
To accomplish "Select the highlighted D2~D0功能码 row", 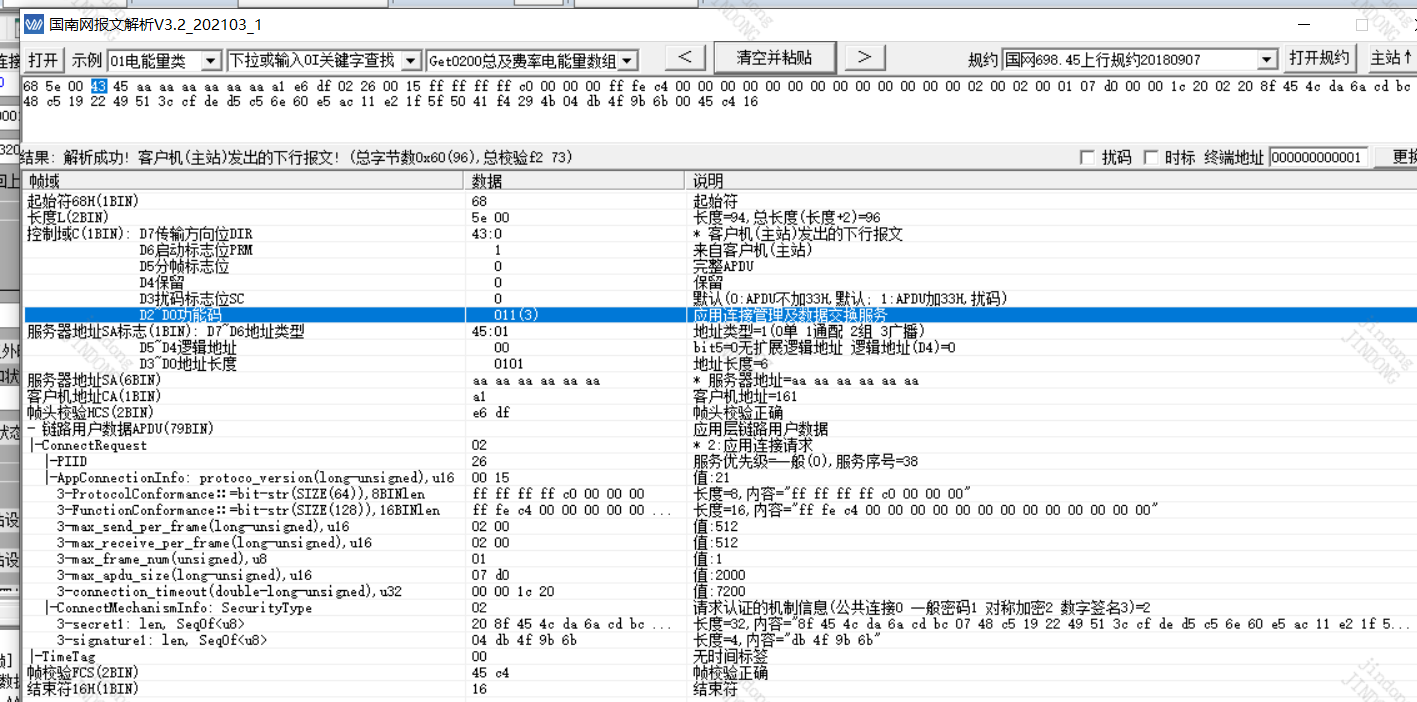I will (718, 315).
